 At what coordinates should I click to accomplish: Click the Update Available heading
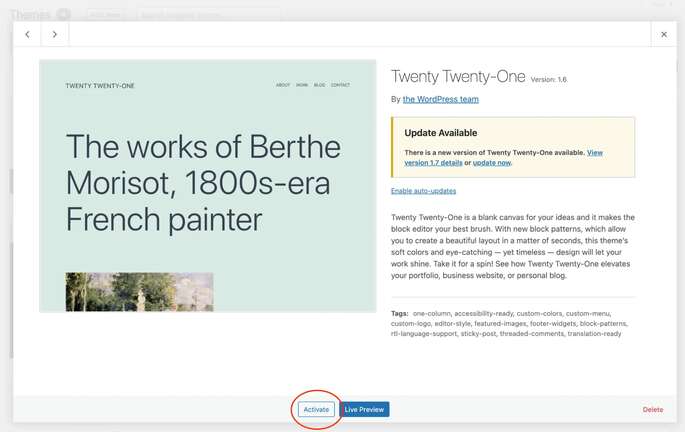(440, 133)
